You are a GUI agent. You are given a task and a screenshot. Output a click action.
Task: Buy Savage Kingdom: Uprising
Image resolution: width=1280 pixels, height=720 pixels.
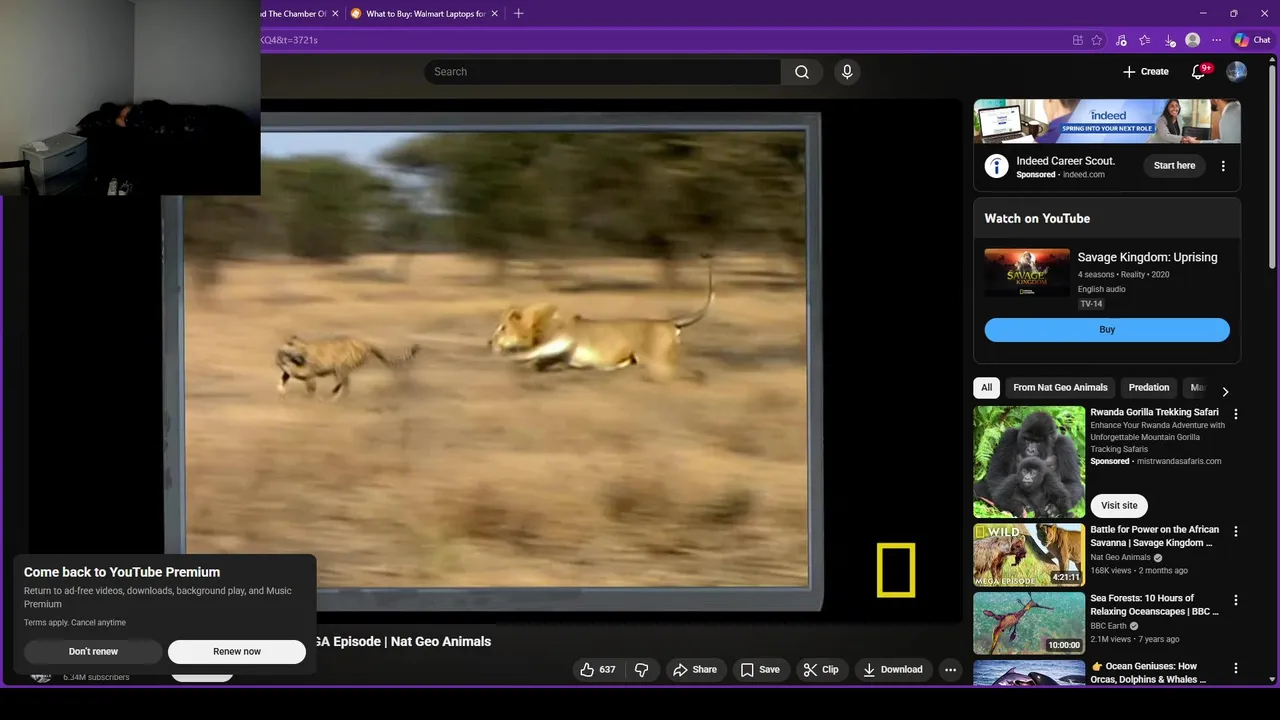(1107, 330)
